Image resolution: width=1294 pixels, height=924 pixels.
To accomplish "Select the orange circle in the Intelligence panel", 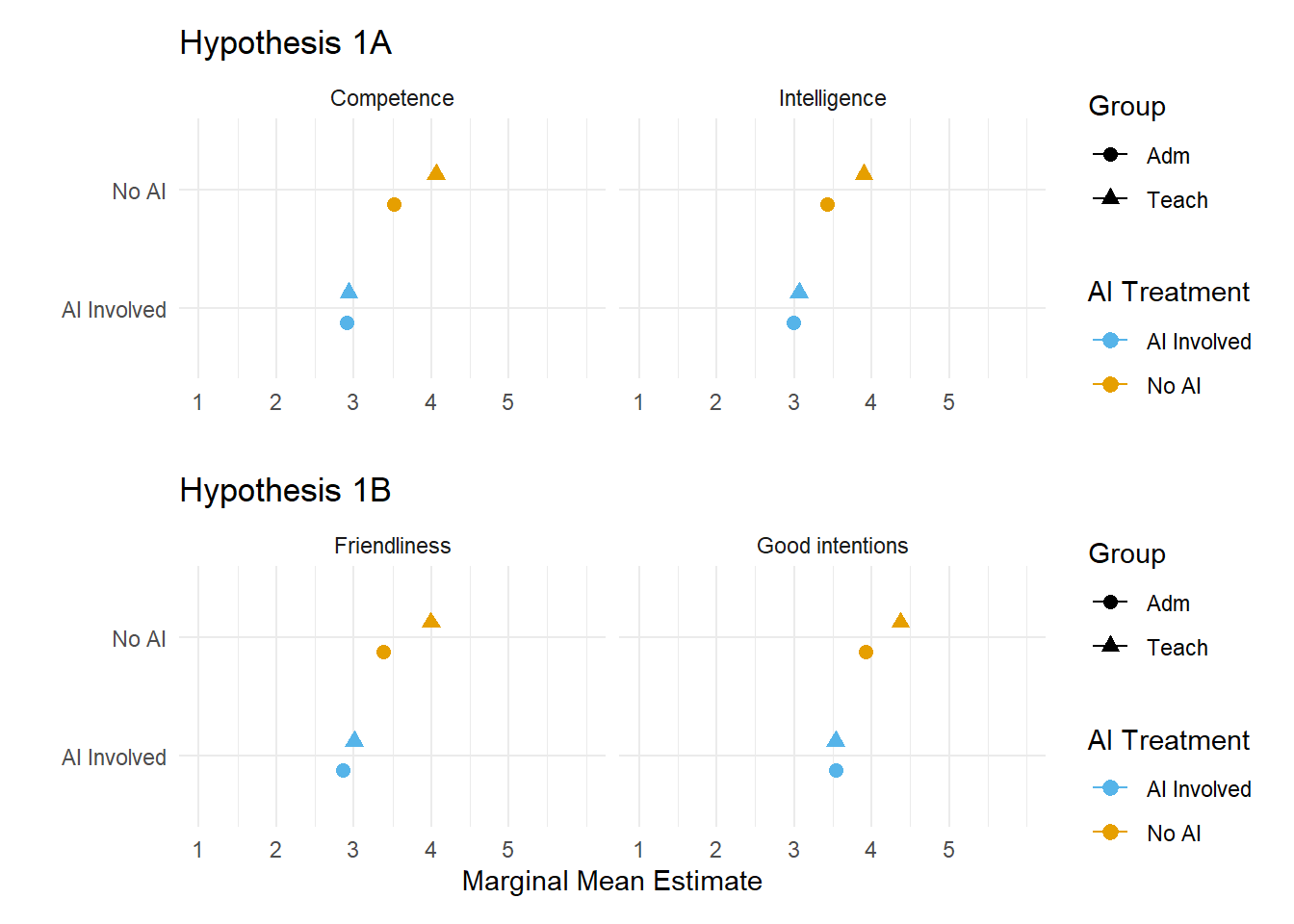I will point(827,204).
